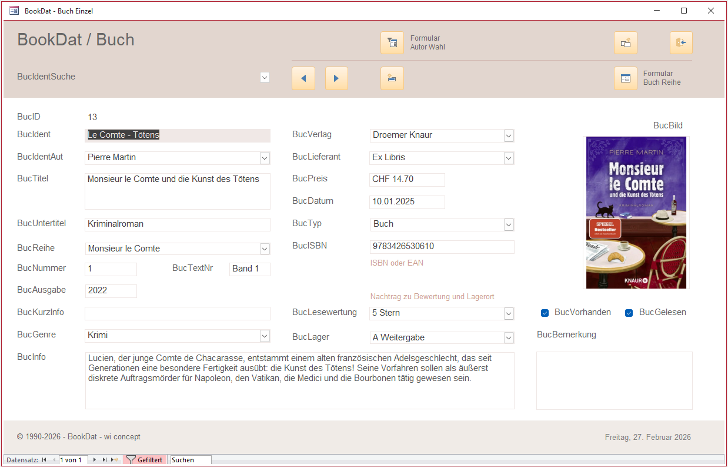Toggle the BucGelesen checkbox
Viewport: 728px width, 467px height.
(629, 313)
